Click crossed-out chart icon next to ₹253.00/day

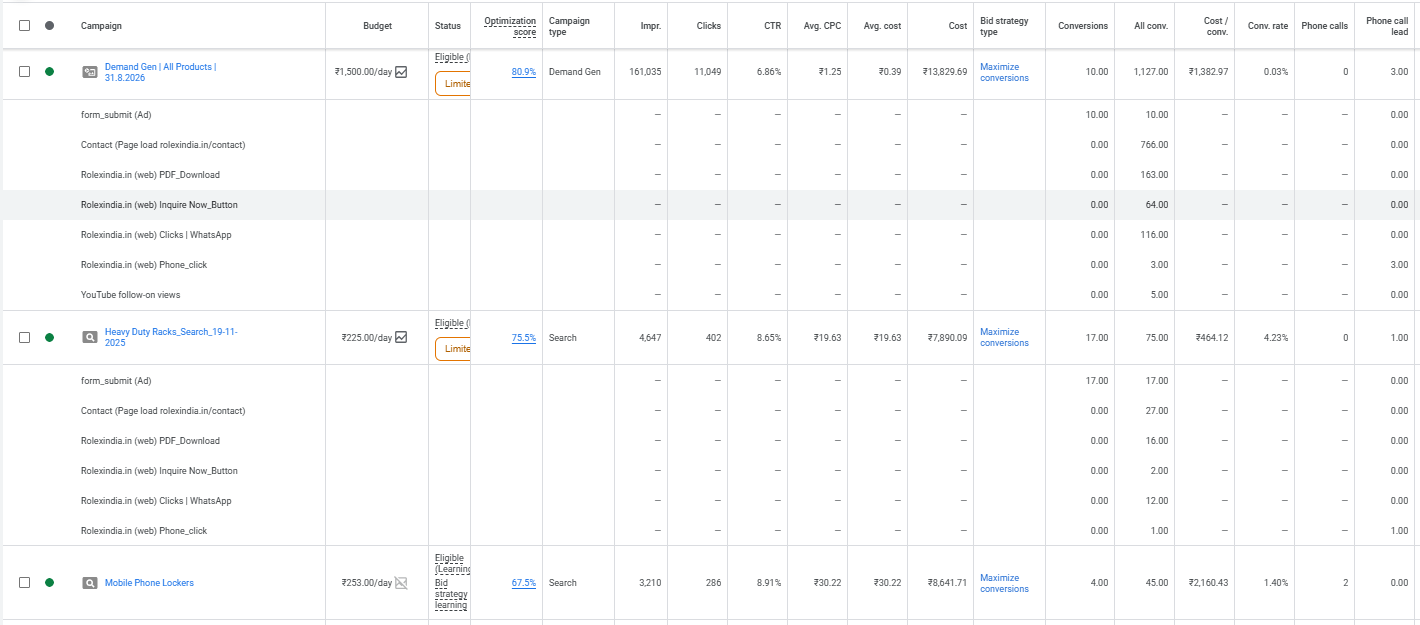(401, 583)
